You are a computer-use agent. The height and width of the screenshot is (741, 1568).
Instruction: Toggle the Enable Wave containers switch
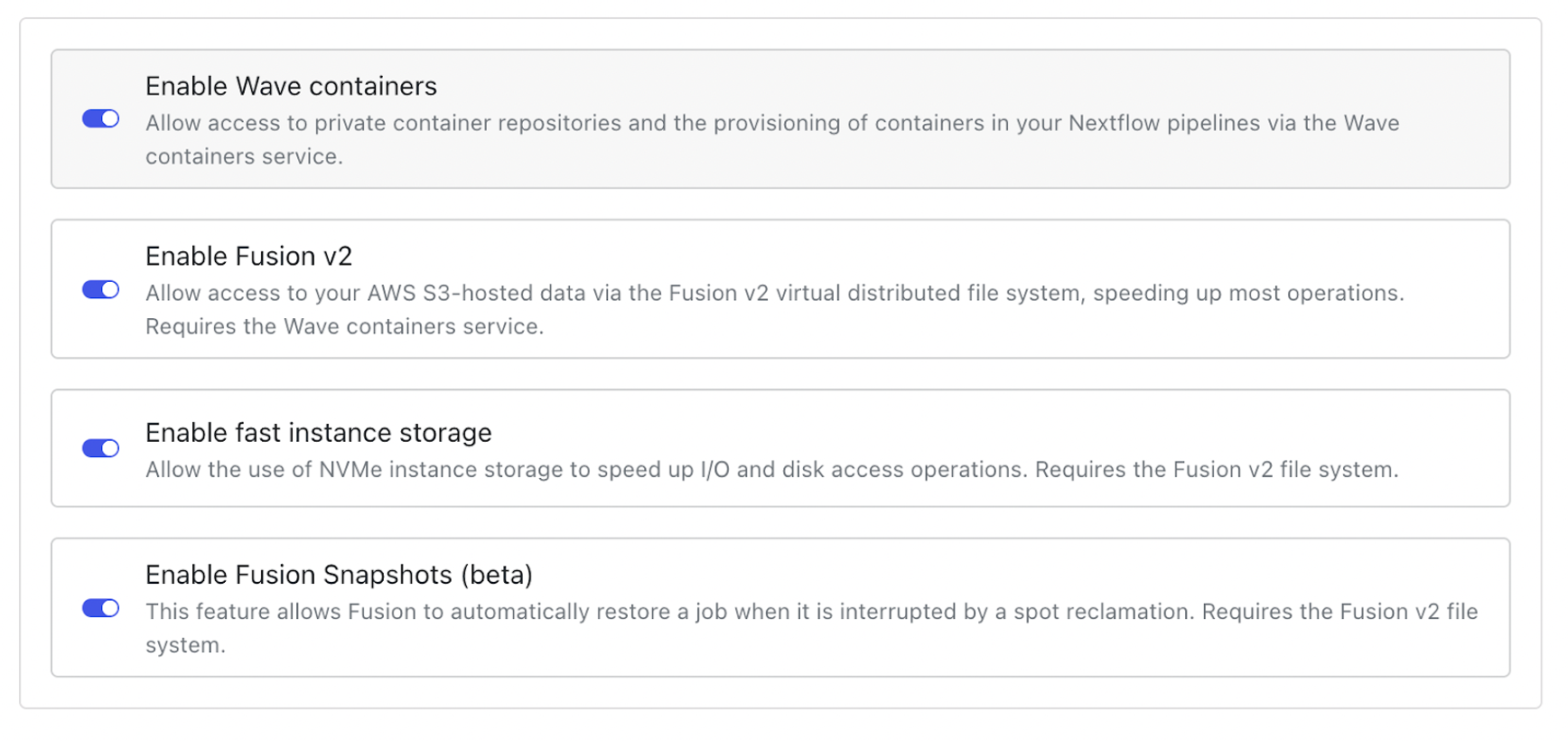click(100, 119)
